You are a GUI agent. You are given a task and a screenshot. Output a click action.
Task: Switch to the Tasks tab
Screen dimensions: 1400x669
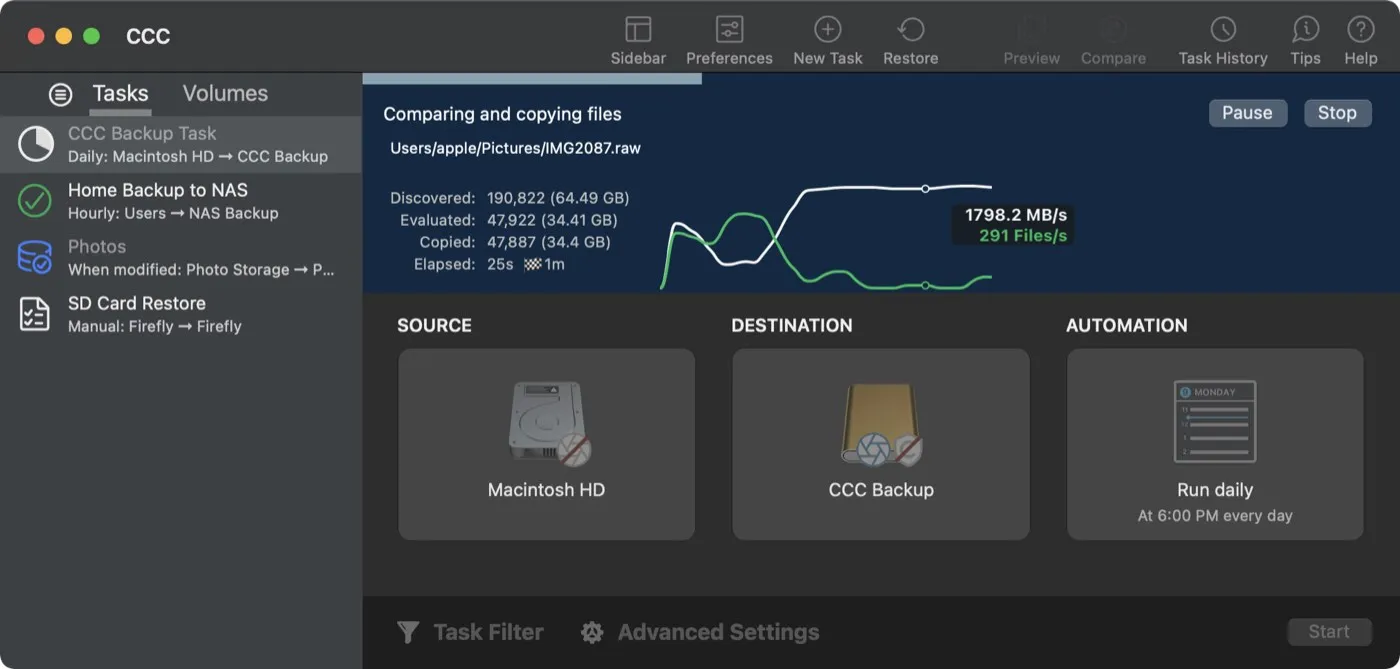tap(119, 93)
